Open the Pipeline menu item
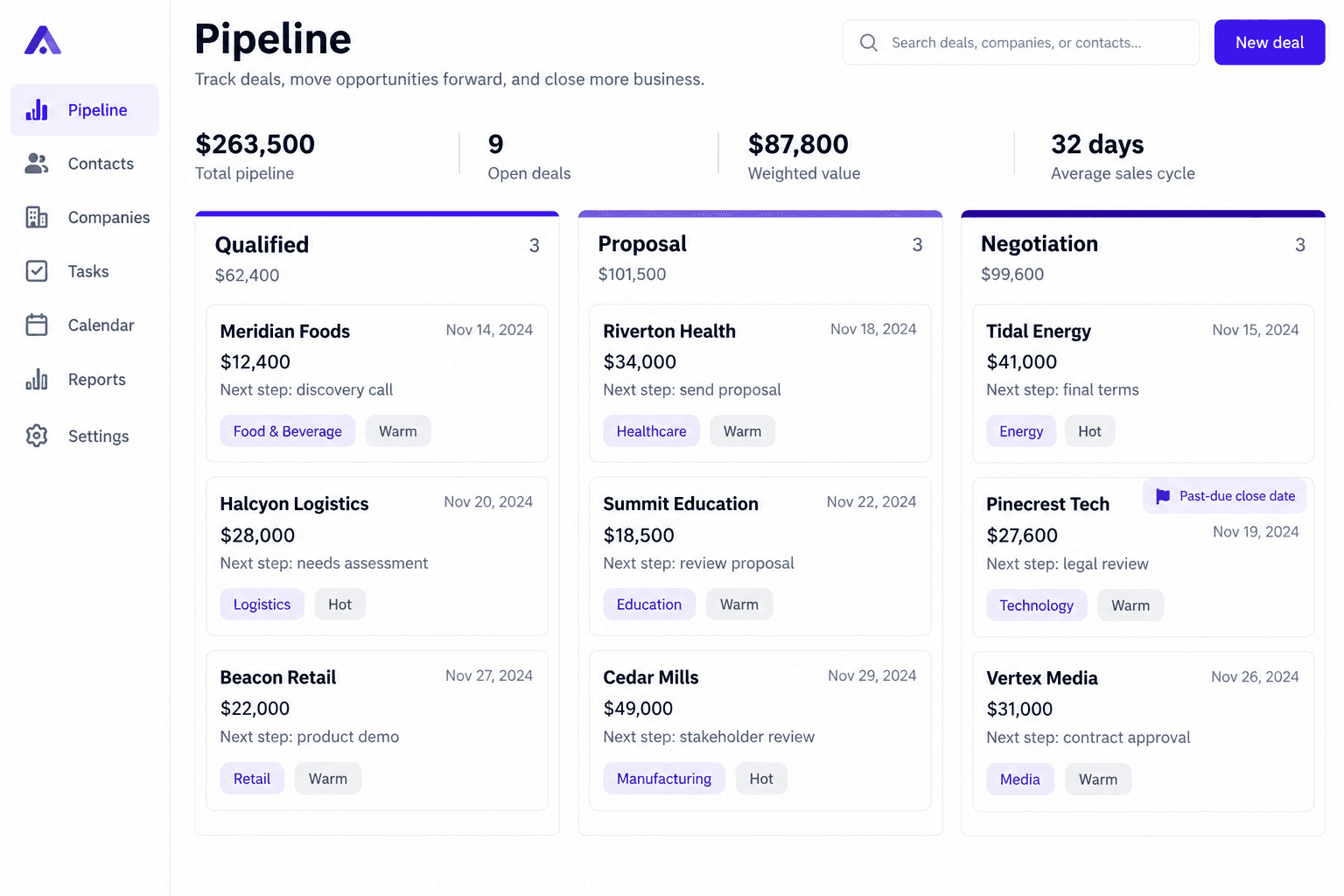Screen dimensions: 1344x896 (x=85, y=110)
